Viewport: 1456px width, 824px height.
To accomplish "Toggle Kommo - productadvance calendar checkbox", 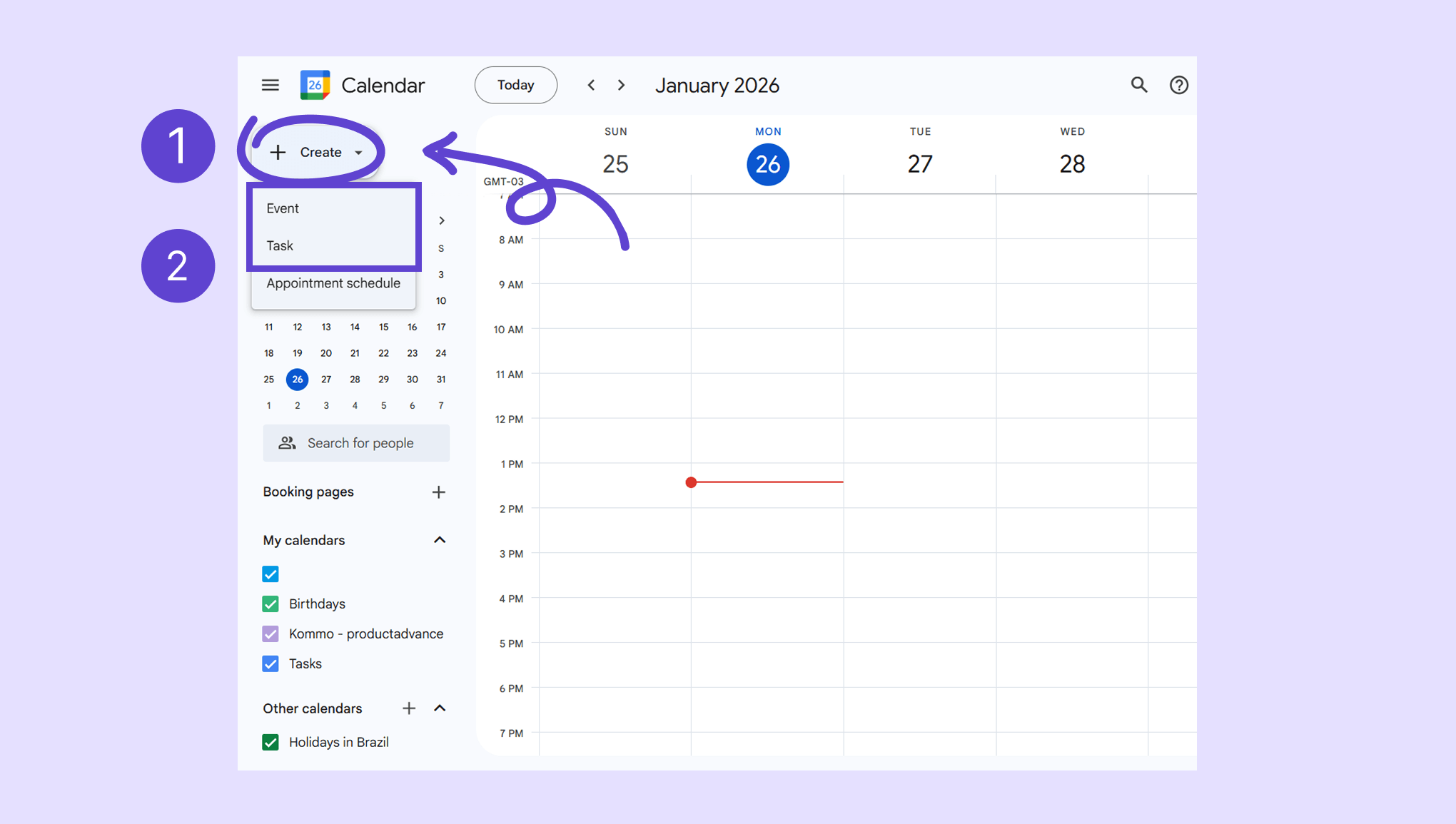I will click(x=271, y=634).
